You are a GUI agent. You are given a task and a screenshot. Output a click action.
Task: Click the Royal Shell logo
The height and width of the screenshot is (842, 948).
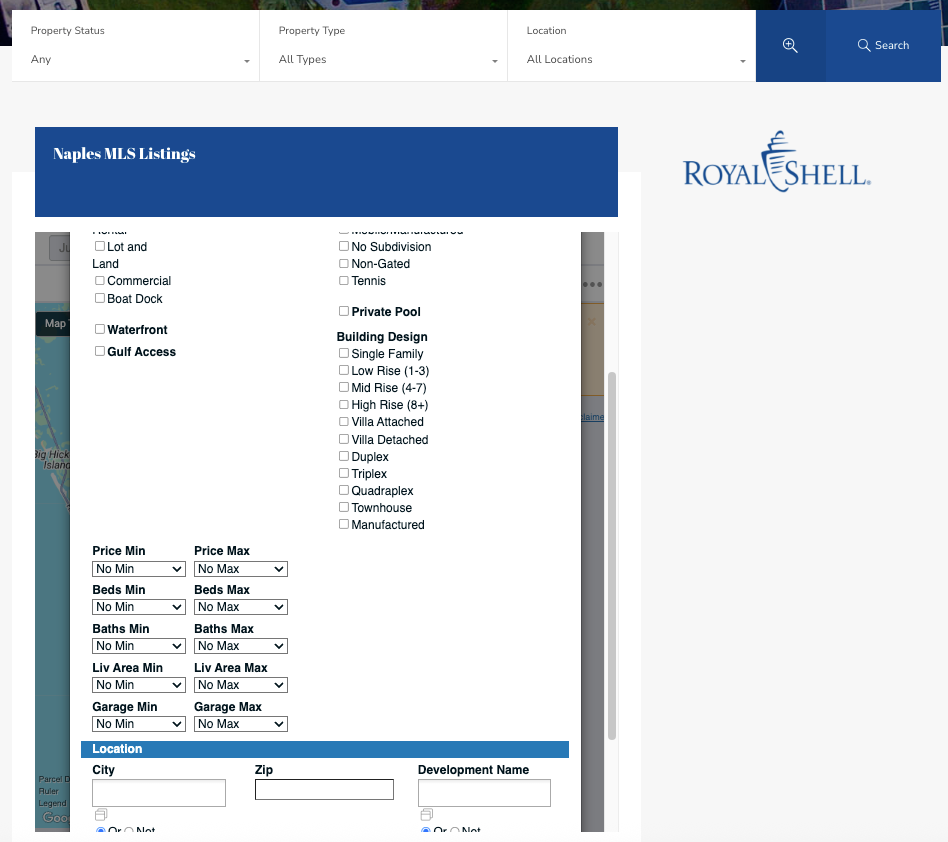(x=777, y=162)
